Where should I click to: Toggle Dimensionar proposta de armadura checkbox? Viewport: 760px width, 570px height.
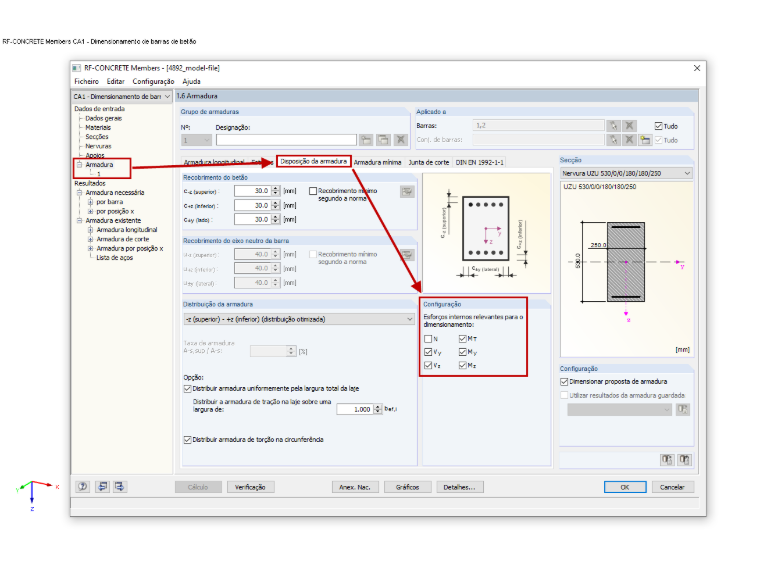click(564, 382)
